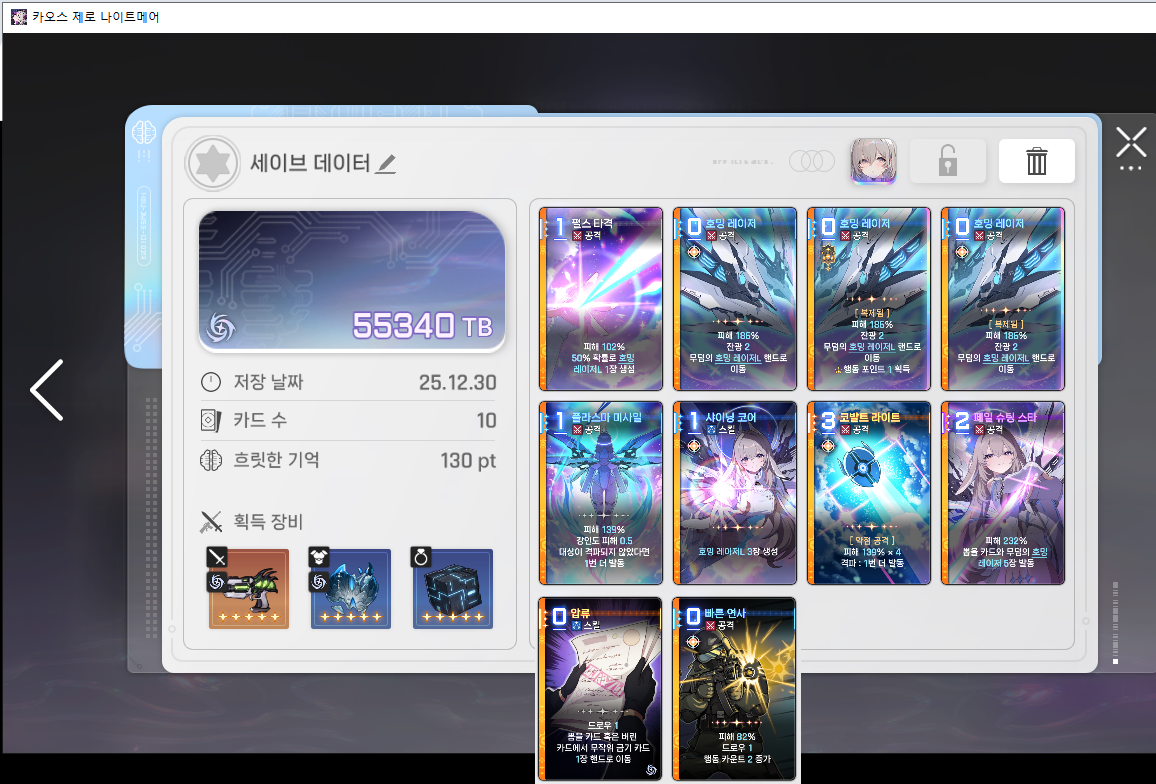Open the 펄스 타격 card

click(x=601, y=298)
